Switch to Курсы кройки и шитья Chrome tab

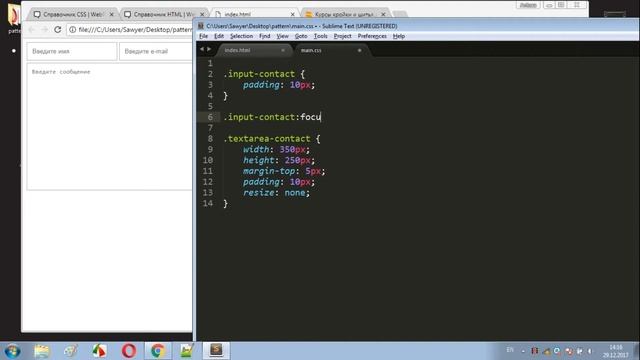pos(344,14)
